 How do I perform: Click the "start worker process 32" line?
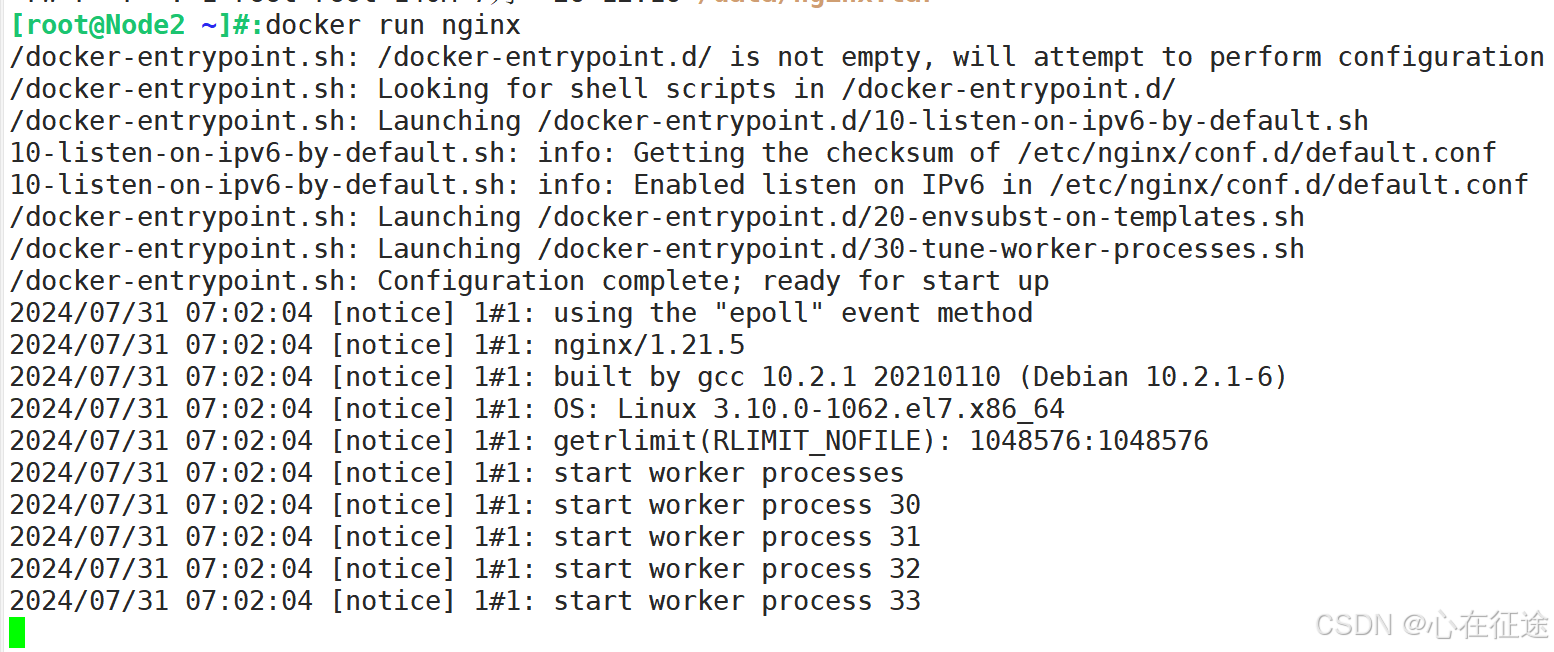click(x=465, y=569)
